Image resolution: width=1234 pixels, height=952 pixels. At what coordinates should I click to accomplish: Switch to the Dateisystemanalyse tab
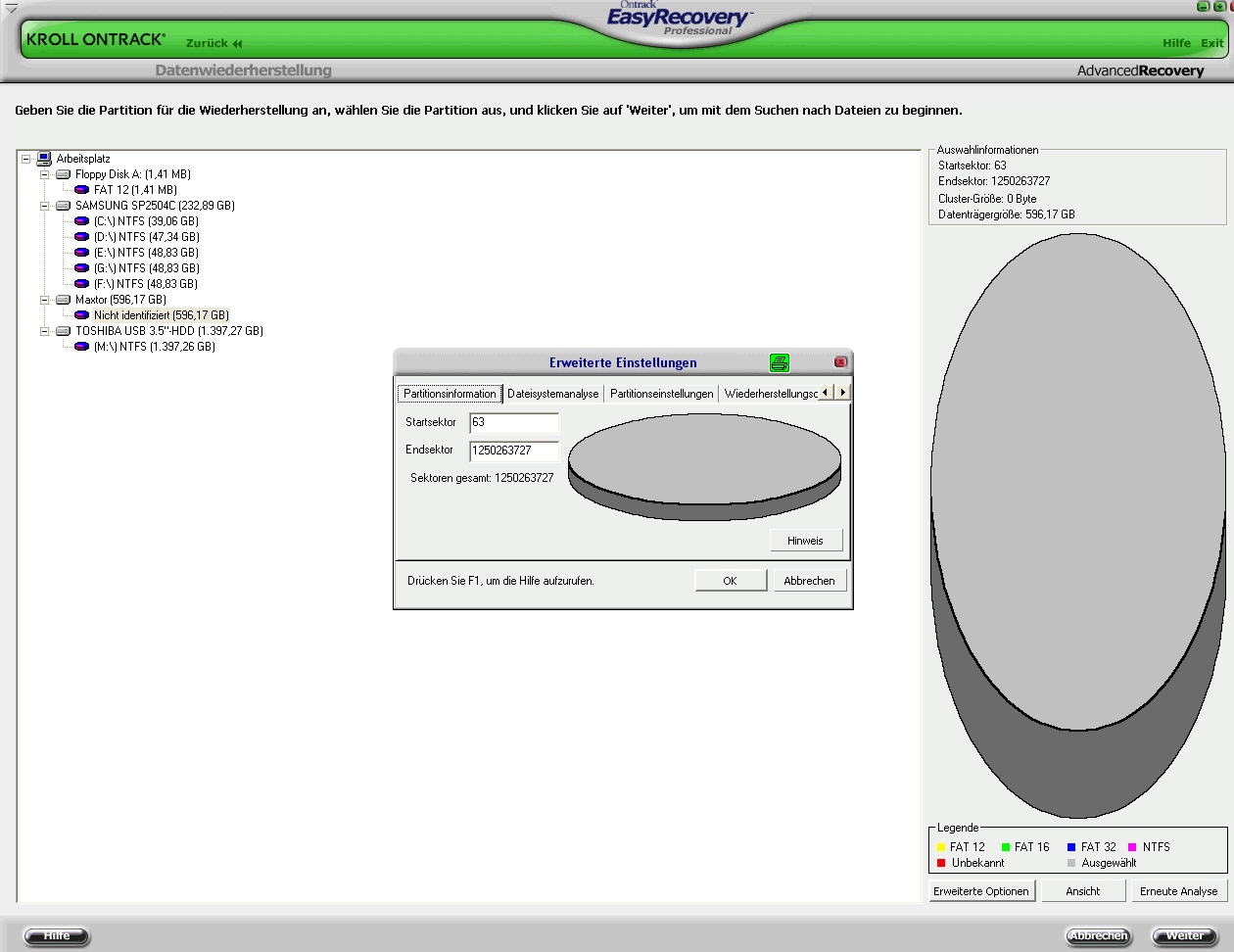tap(553, 394)
